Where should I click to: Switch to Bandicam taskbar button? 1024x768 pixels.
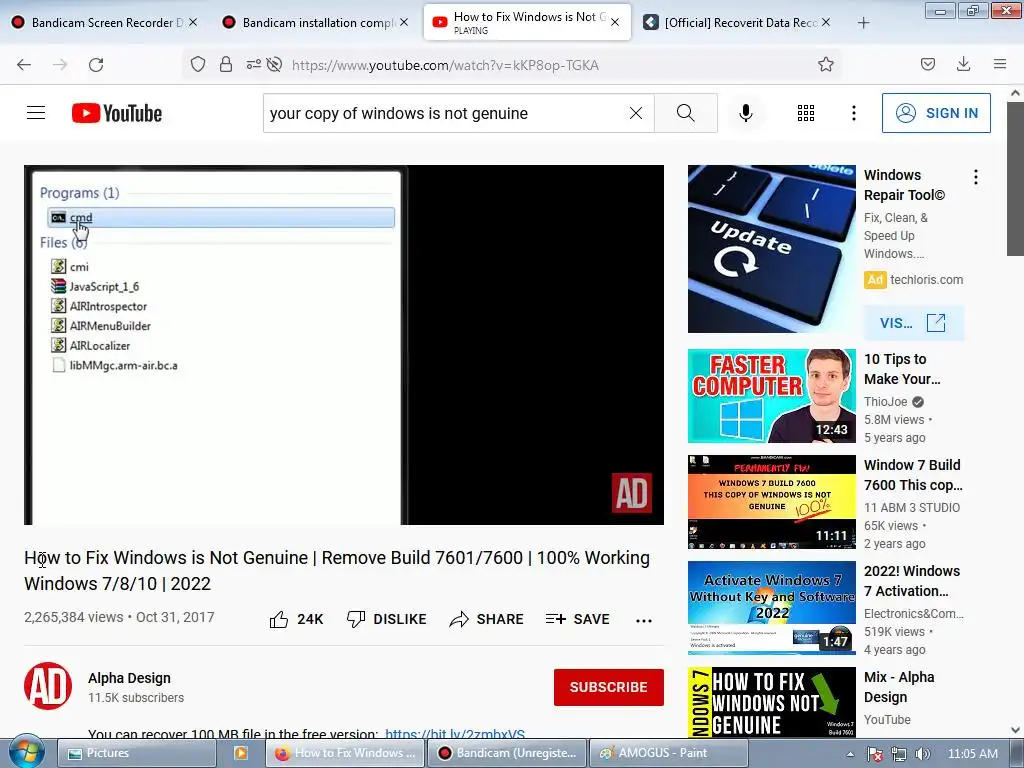pos(507,753)
